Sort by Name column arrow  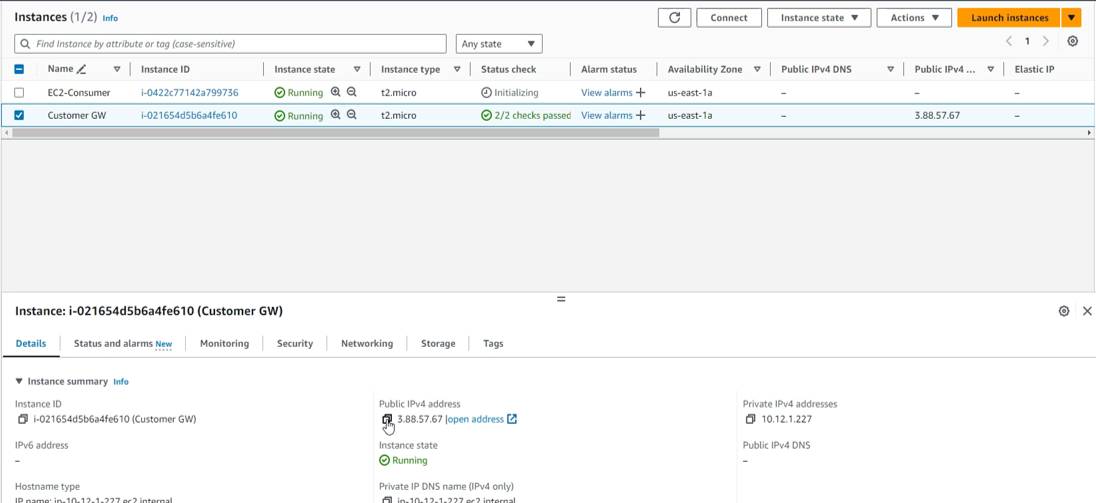[117, 69]
